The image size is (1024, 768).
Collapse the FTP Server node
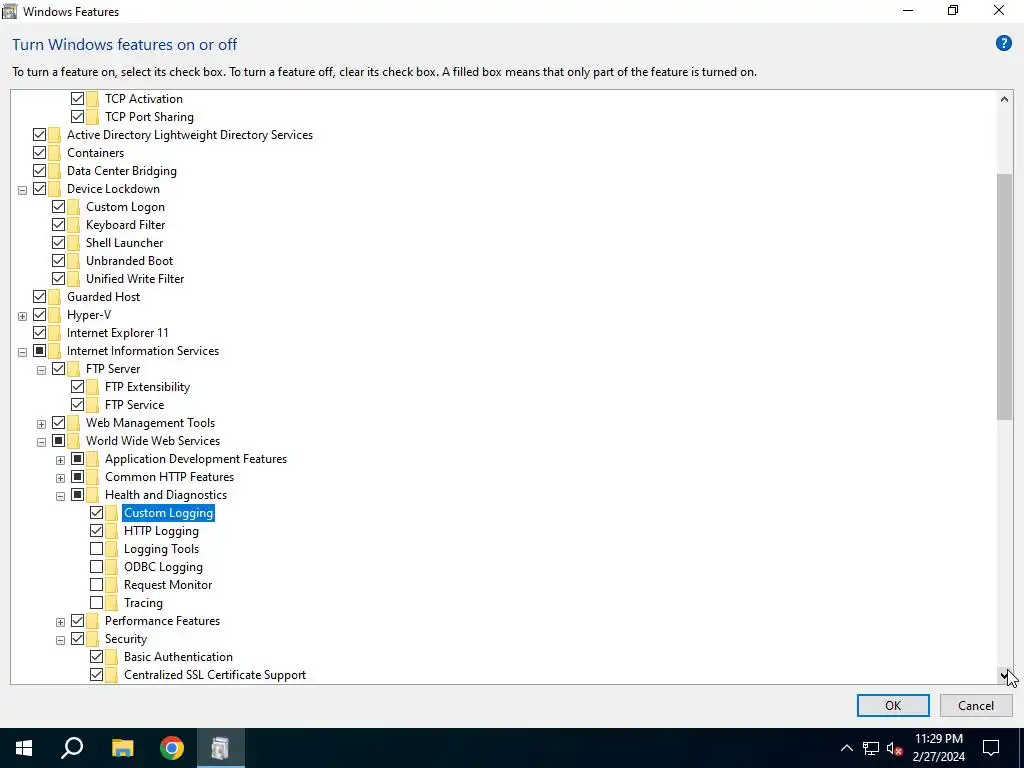41,370
